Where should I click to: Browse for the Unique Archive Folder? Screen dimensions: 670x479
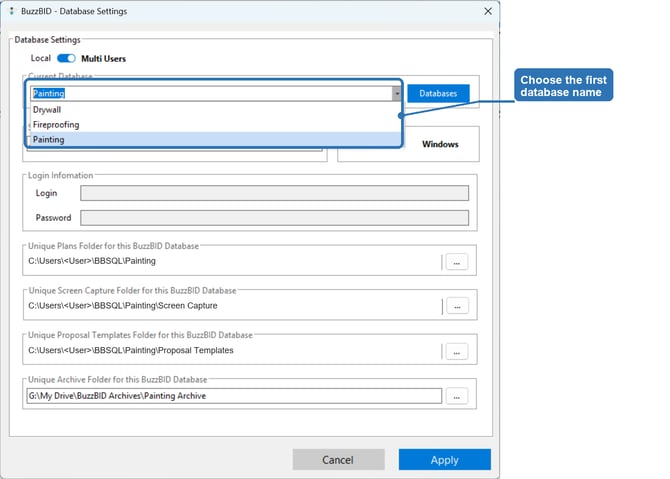click(x=456, y=396)
